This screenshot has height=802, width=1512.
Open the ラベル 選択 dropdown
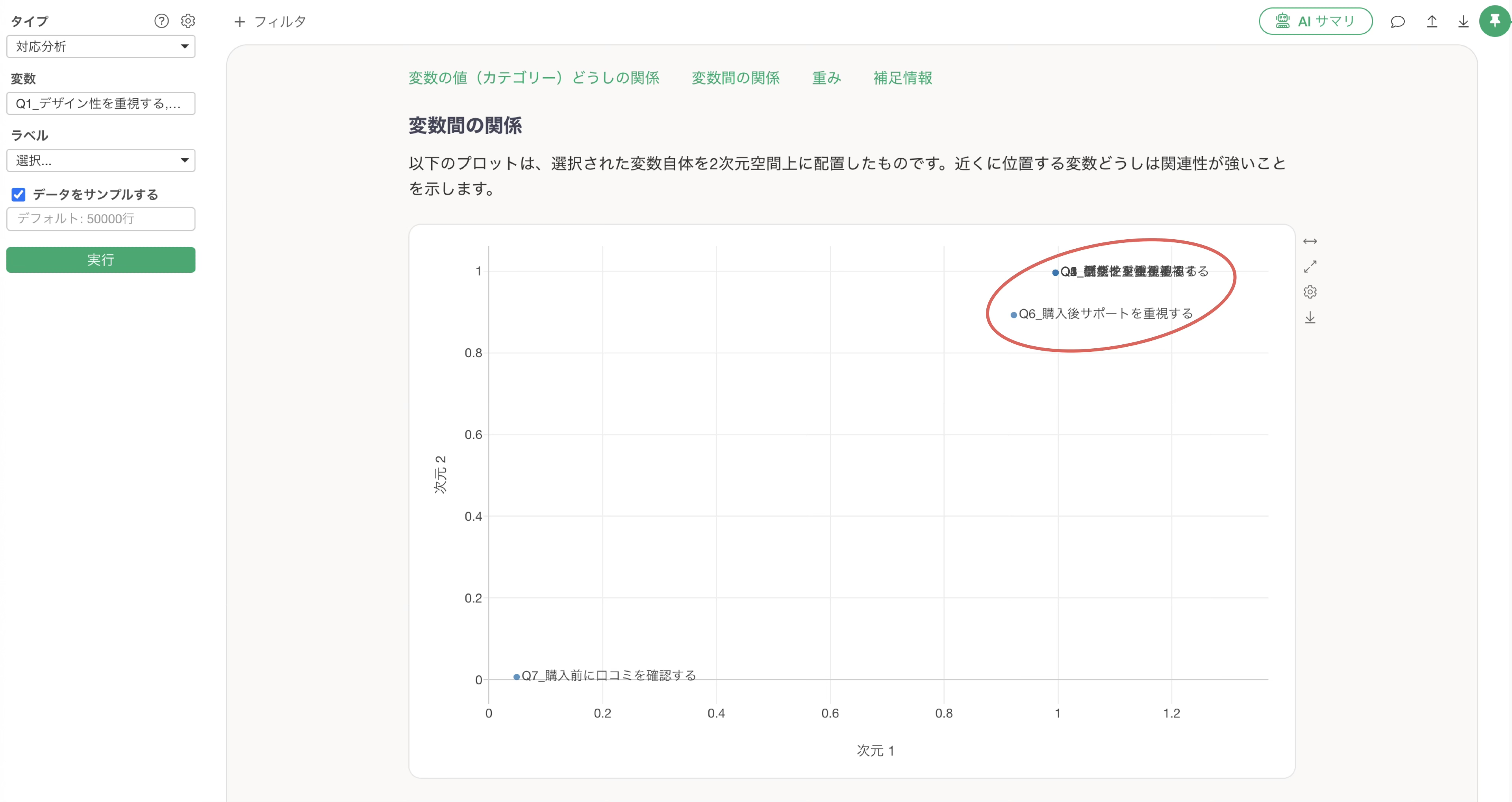pos(100,160)
